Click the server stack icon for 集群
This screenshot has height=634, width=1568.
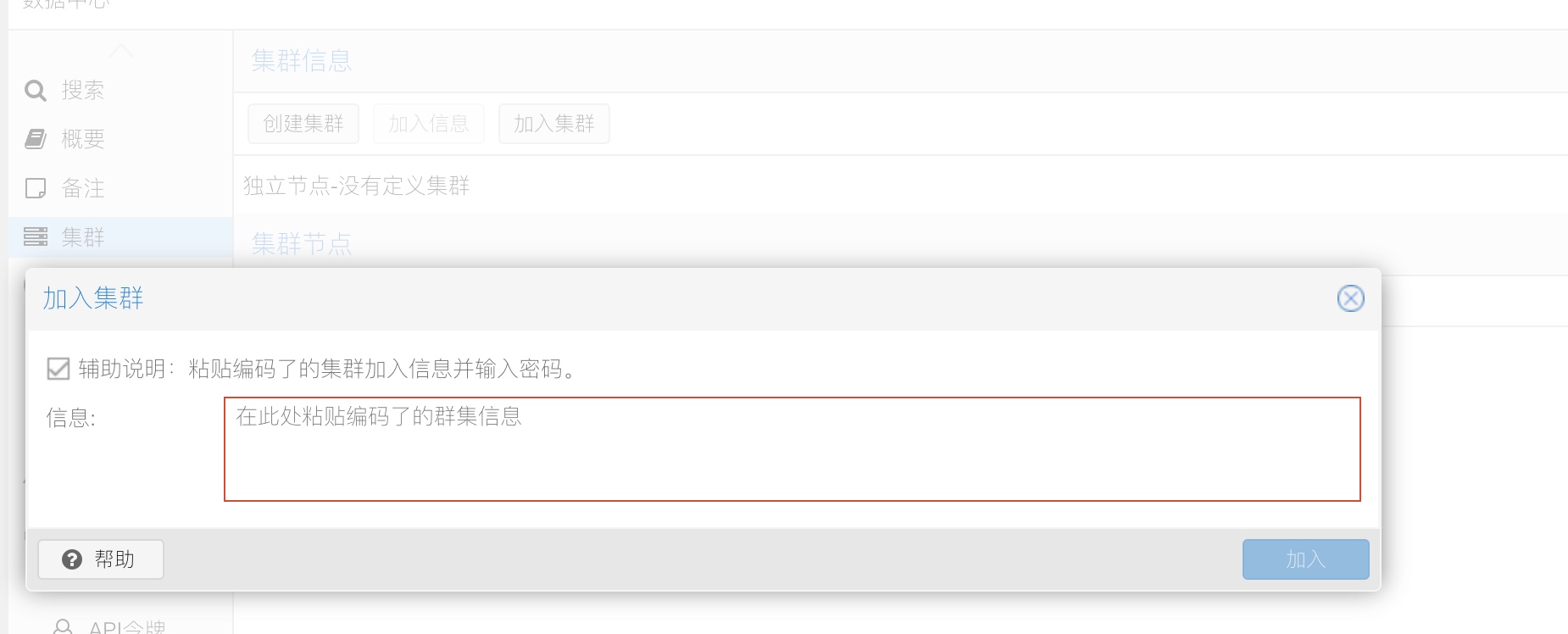pos(36,237)
